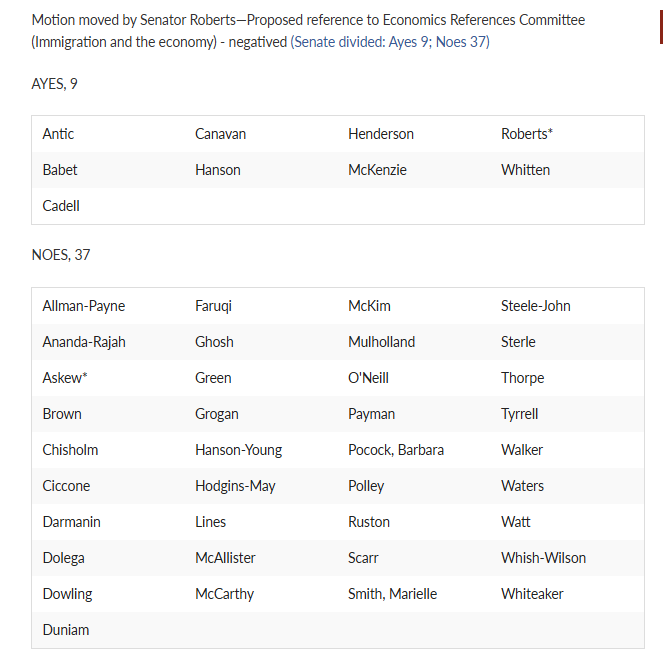Viewport: 665px width, 669px height.
Task: Select Senator Canavan in the Ayes list
Action: point(220,134)
